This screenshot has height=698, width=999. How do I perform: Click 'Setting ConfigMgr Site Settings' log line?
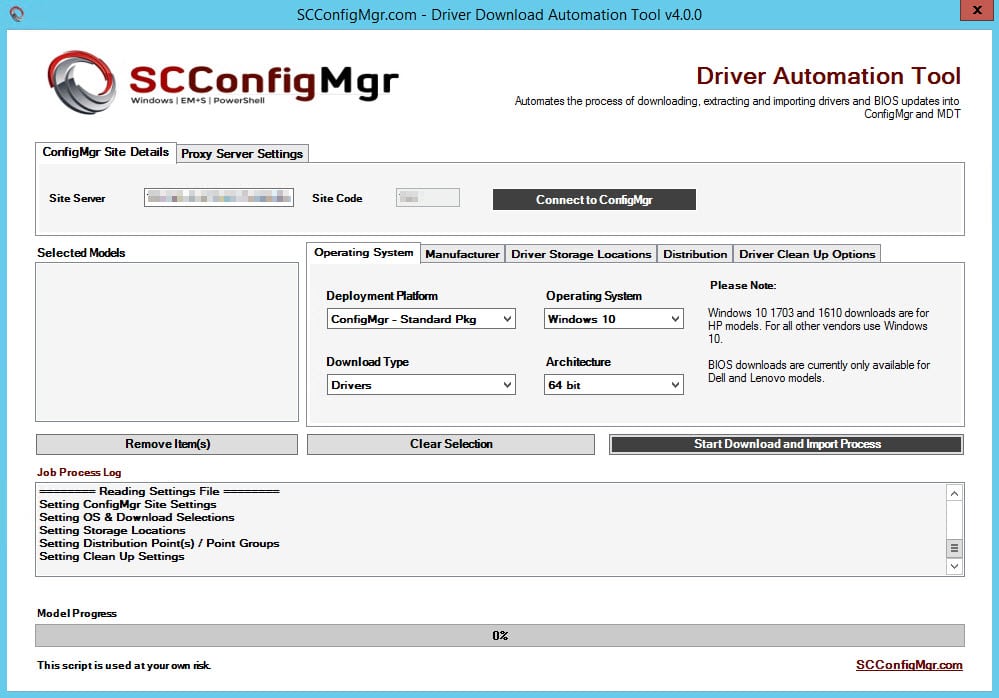[x=128, y=504]
